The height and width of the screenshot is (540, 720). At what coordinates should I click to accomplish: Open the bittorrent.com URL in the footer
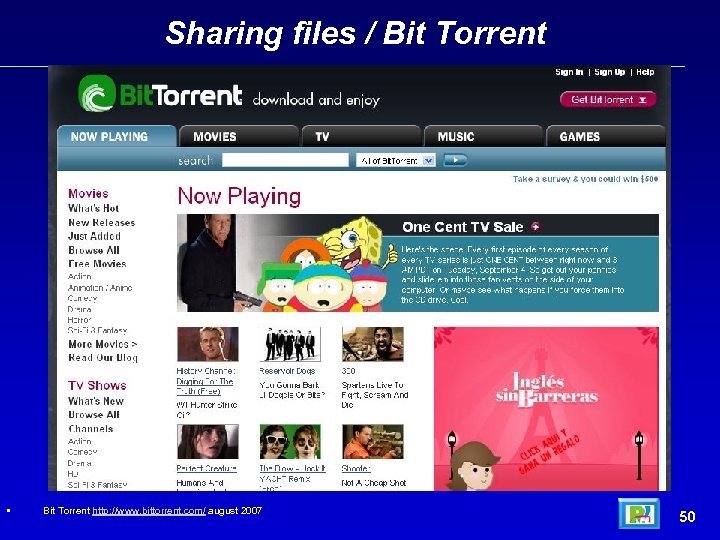click(149, 511)
